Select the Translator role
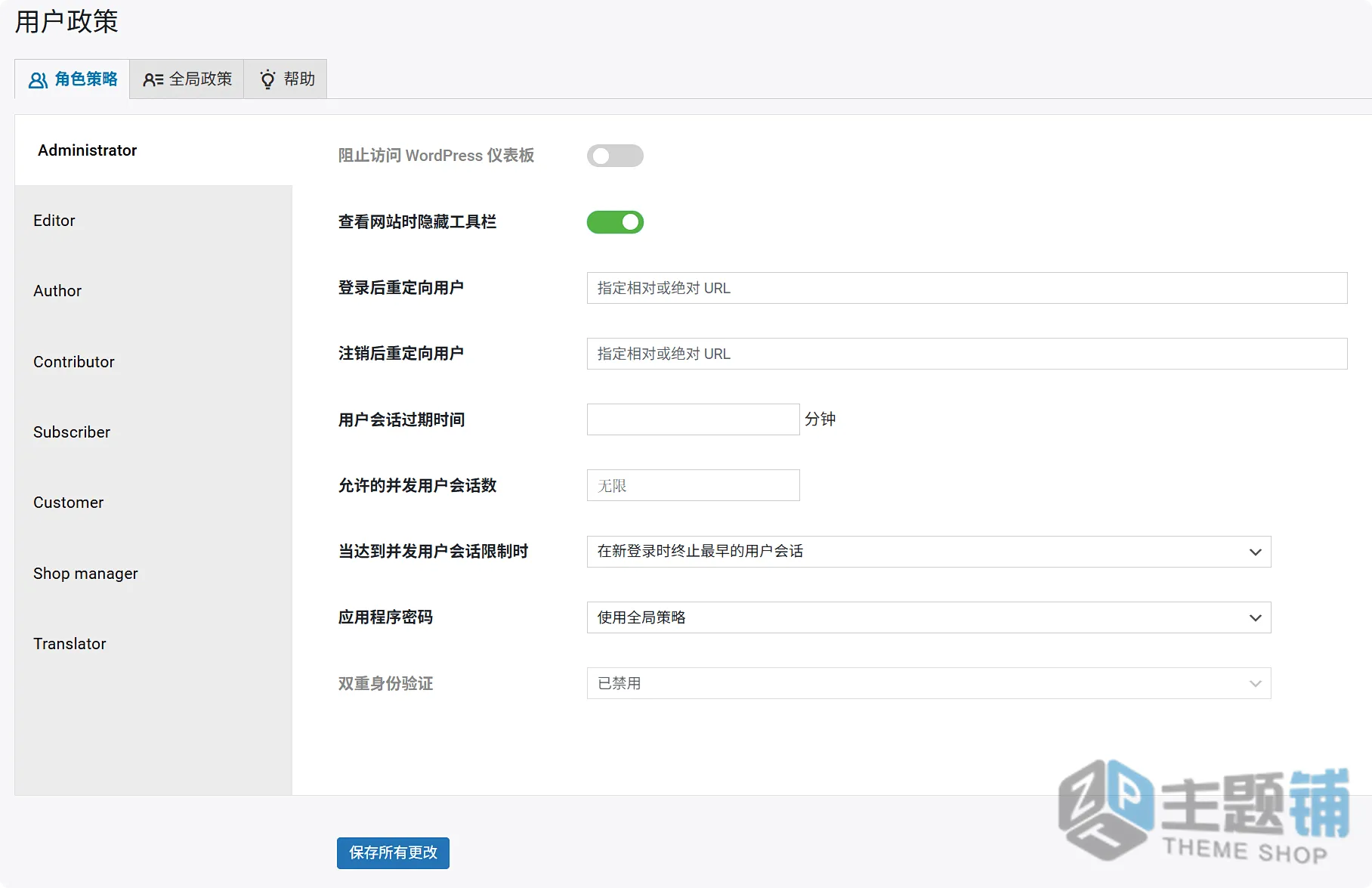1372x888 pixels. coord(153,644)
